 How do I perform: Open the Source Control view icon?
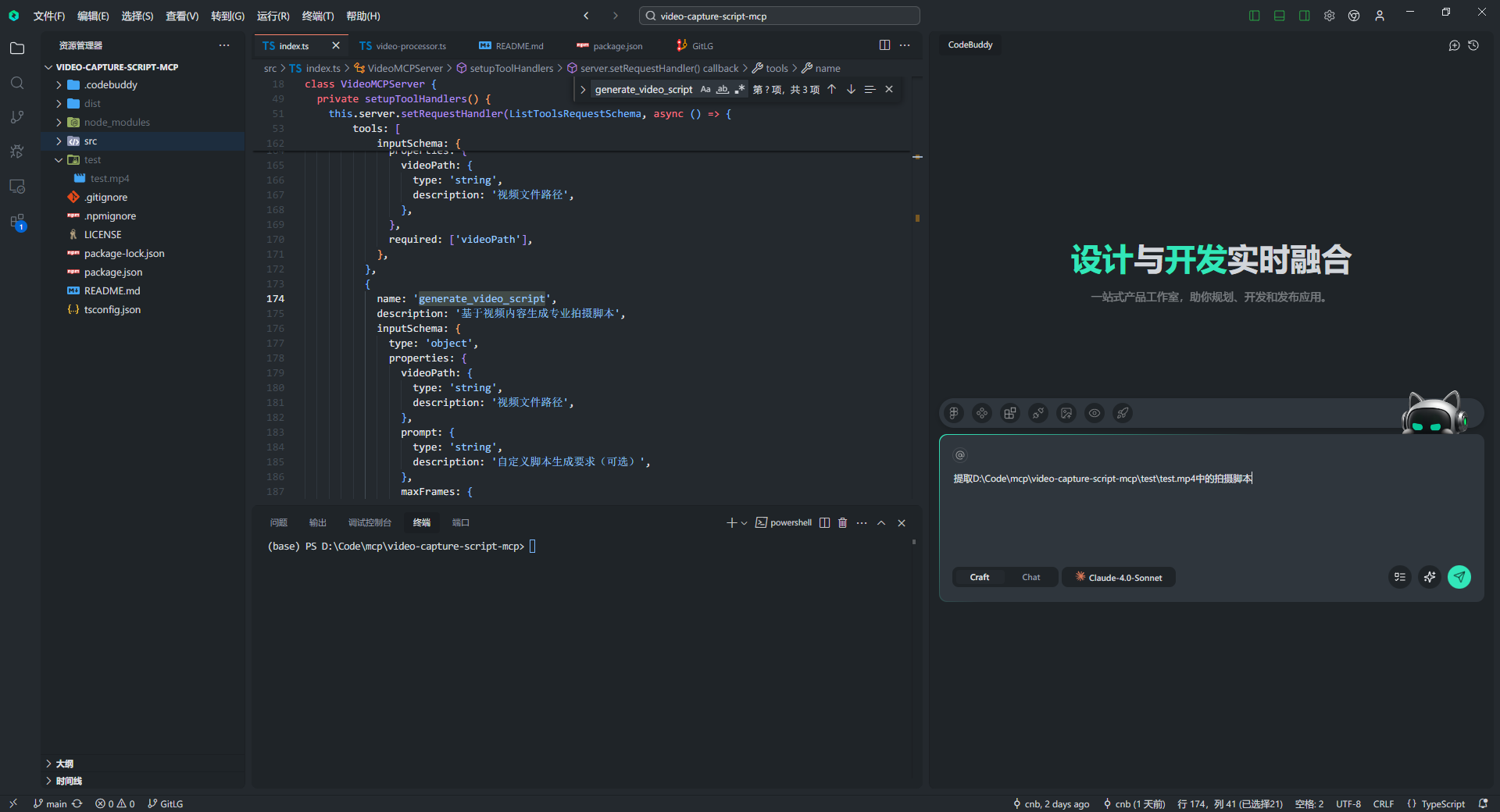pos(17,117)
